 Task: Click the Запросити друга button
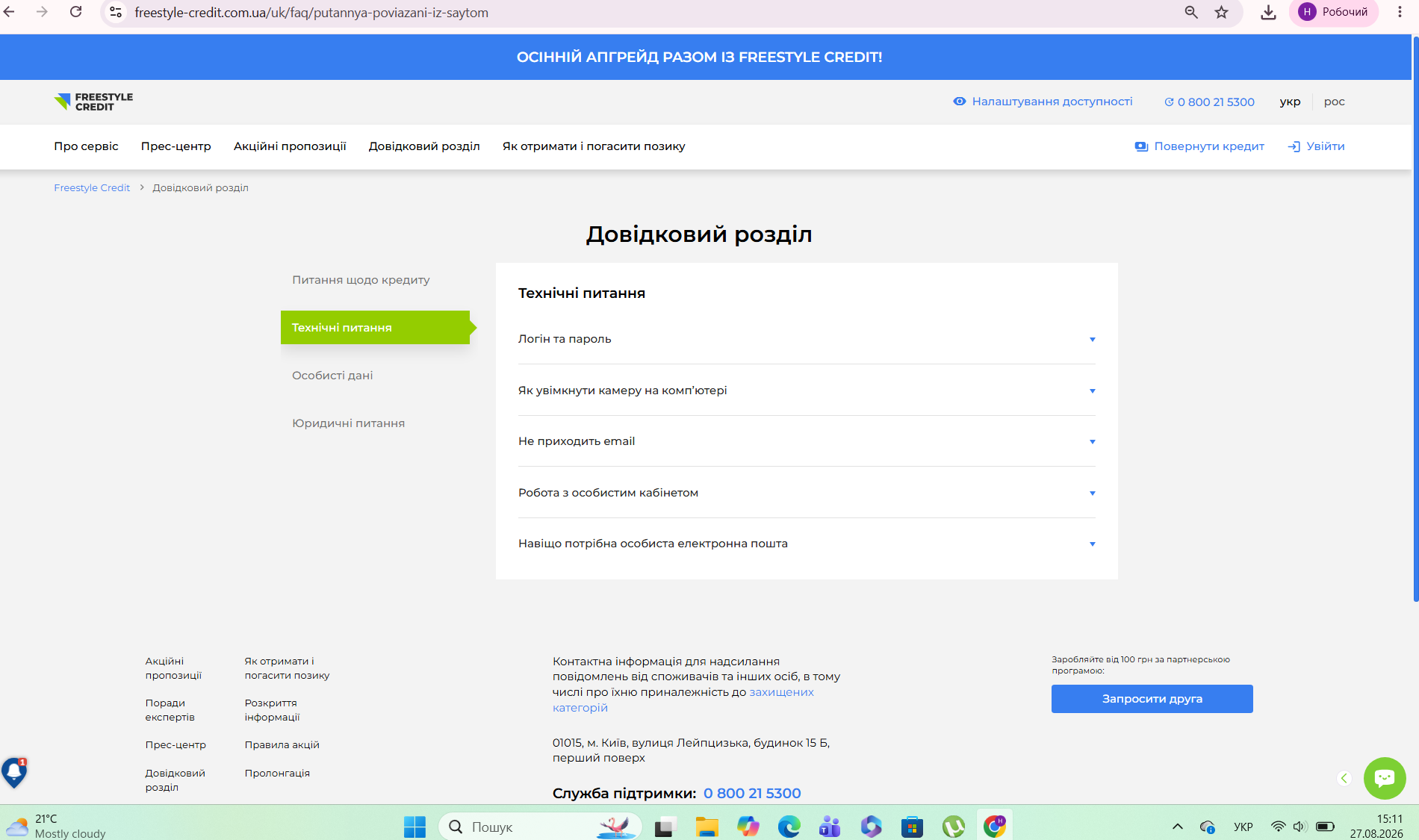(x=1152, y=699)
